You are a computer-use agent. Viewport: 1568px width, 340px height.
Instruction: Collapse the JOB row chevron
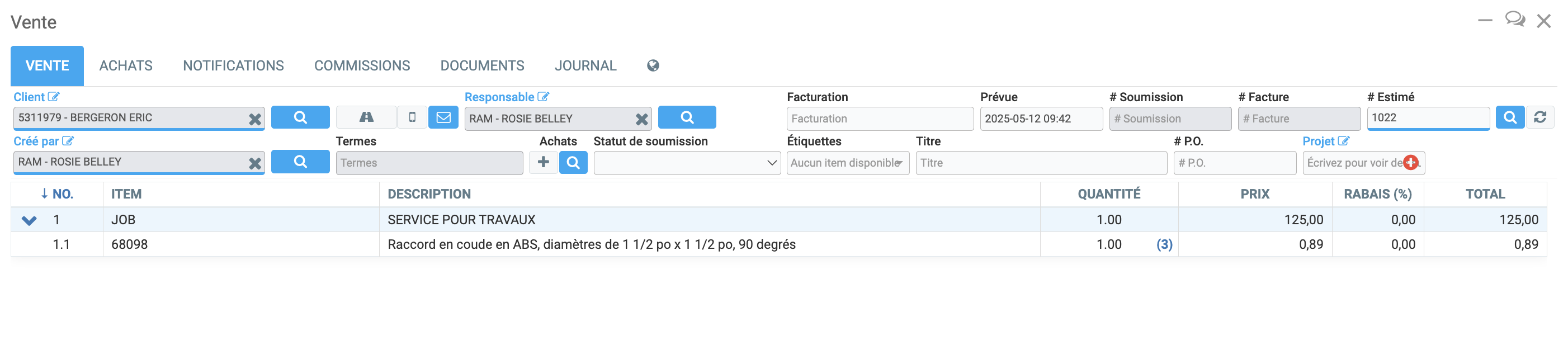point(29,220)
